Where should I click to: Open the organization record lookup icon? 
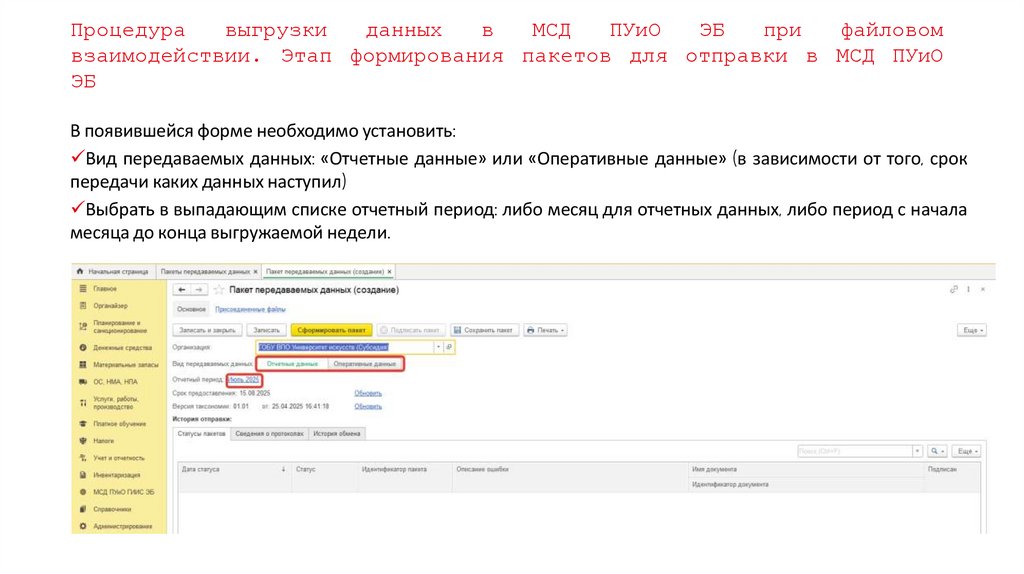(x=449, y=347)
